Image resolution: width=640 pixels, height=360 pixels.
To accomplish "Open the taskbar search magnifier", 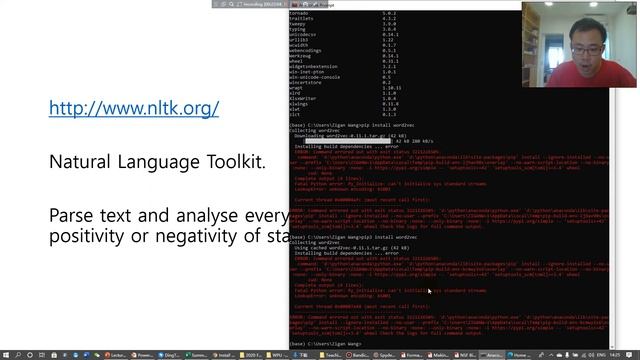I will click(18, 355).
